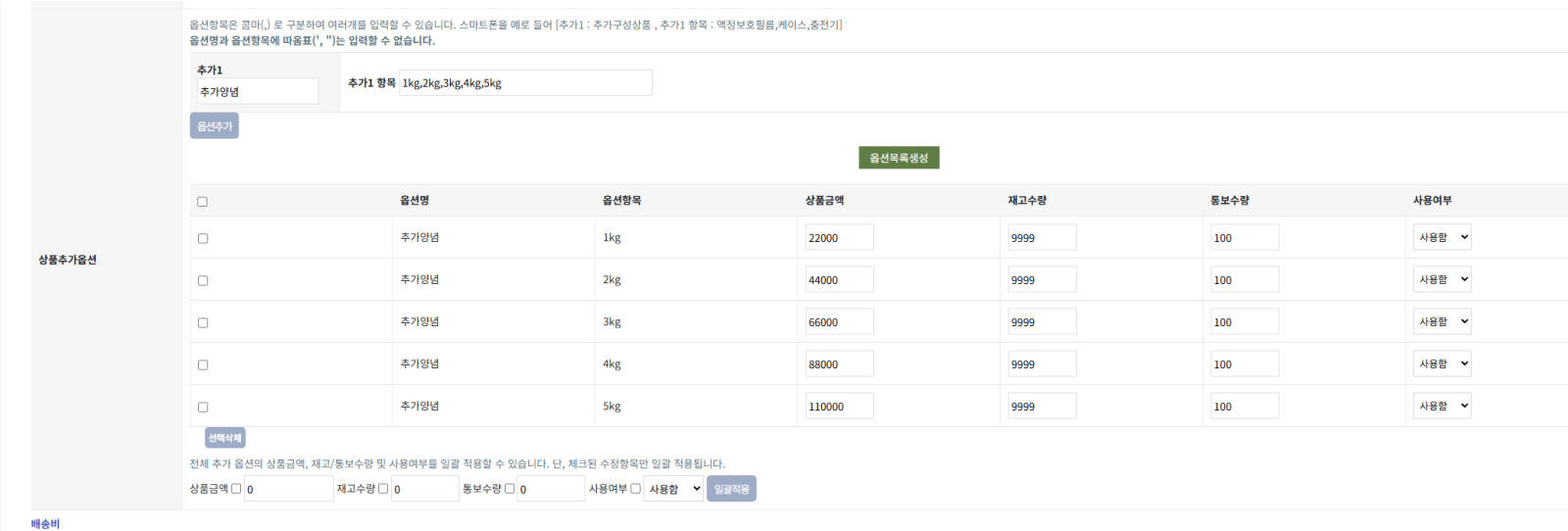This screenshot has width=1568, height=531.
Task: Click the 2kg price field showing 44000
Action: tap(839, 280)
